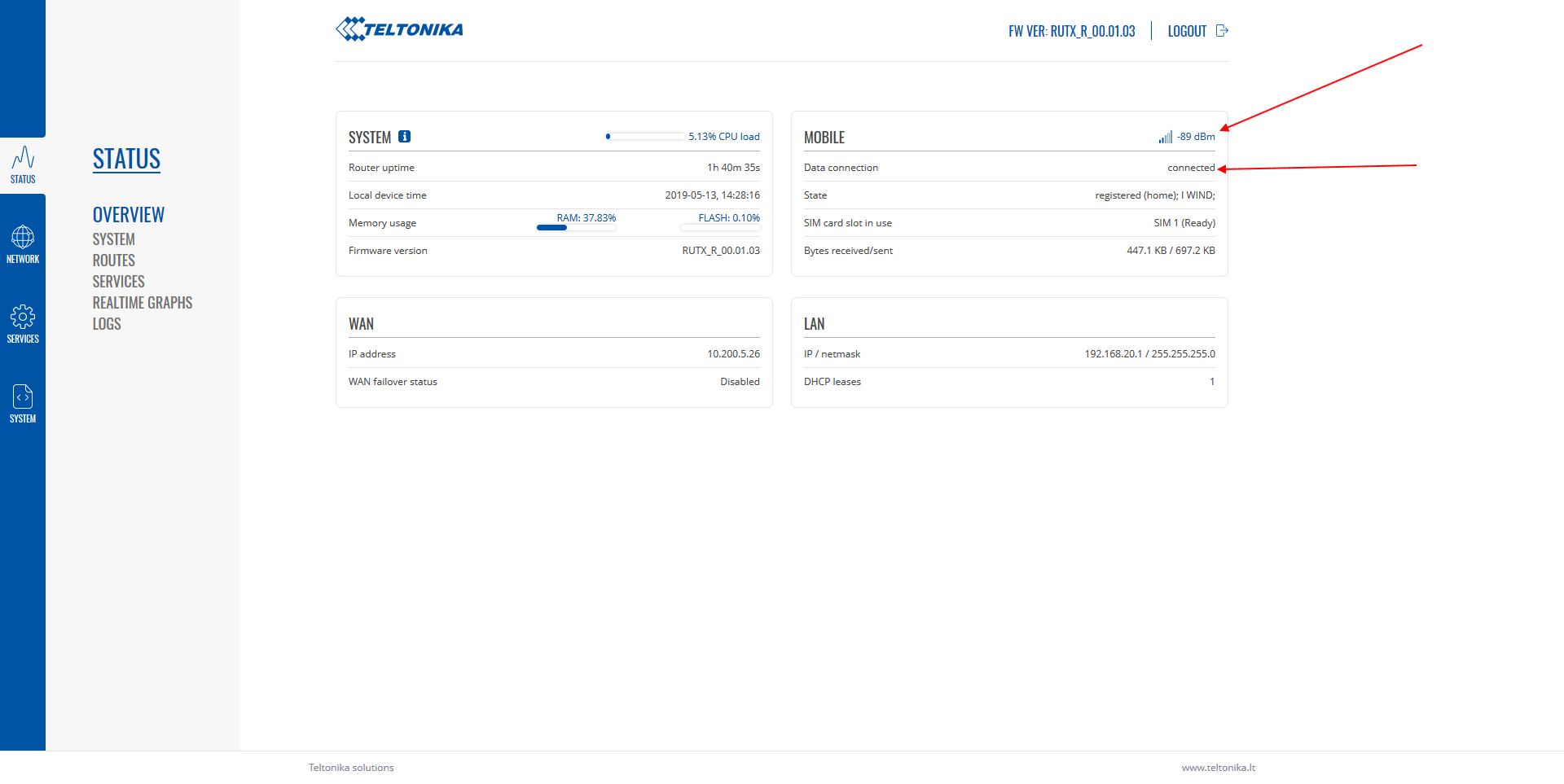Click the local device time value

click(712, 195)
